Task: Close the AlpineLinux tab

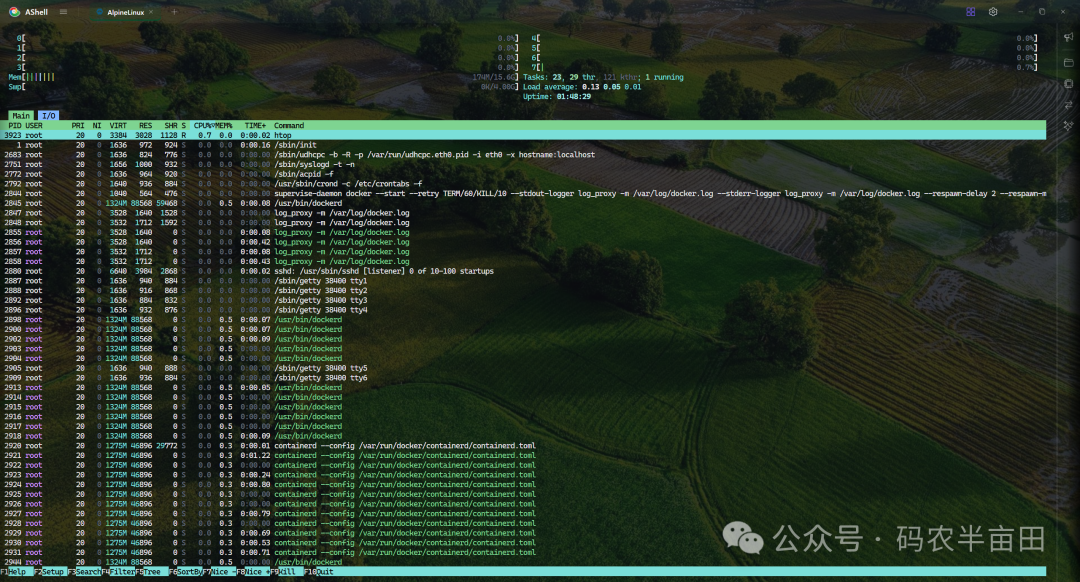Action: 151,12
